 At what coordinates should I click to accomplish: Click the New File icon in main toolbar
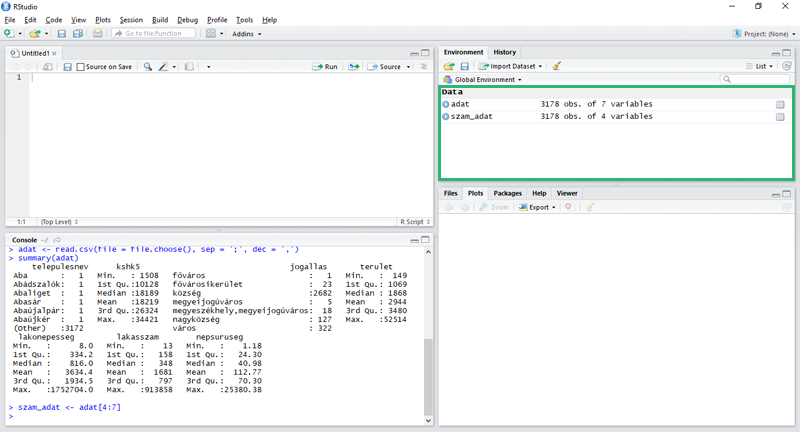tap(9, 33)
